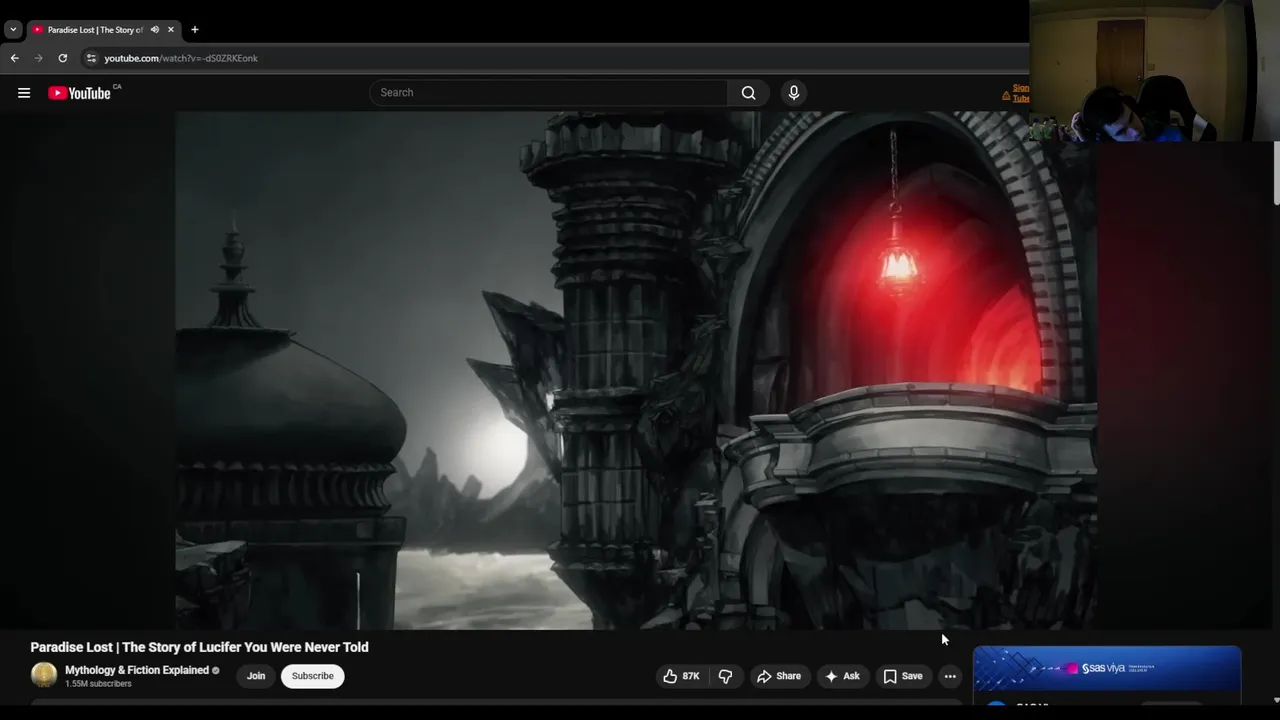Click the search magnifier button
1280x720 pixels.
click(748, 93)
